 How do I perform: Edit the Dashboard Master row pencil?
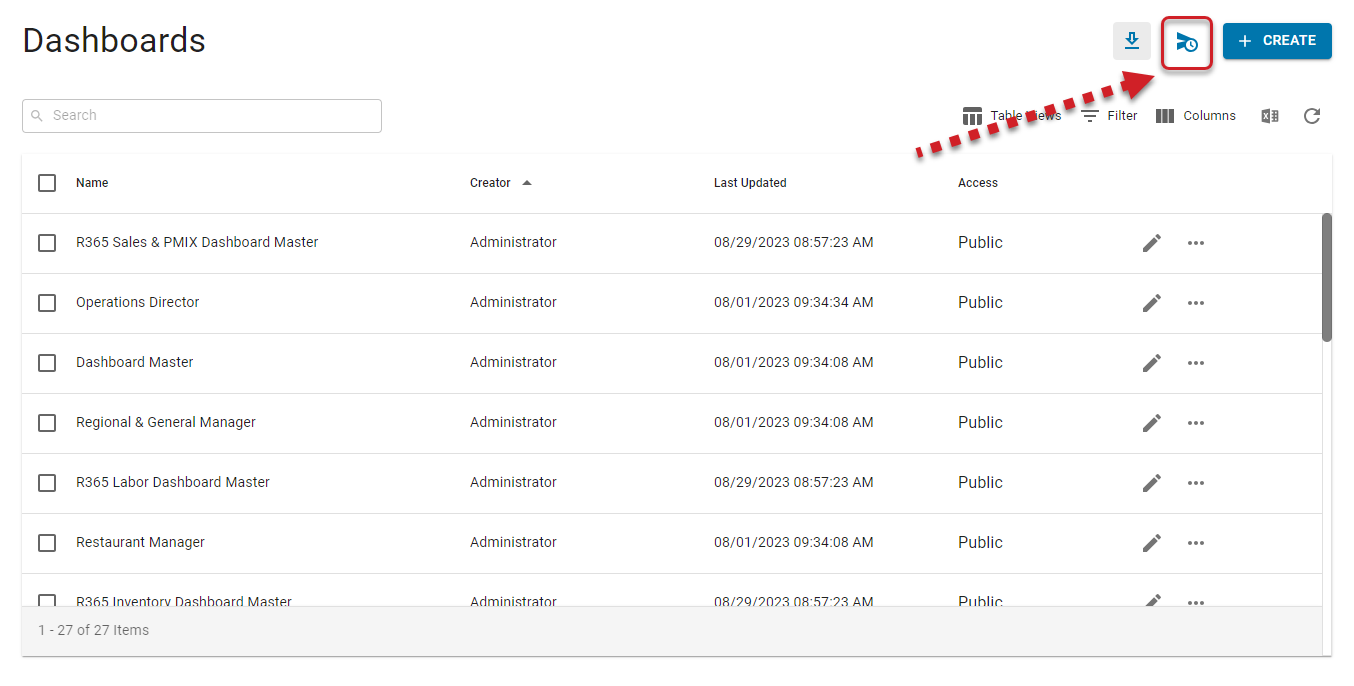tap(1152, 363)
